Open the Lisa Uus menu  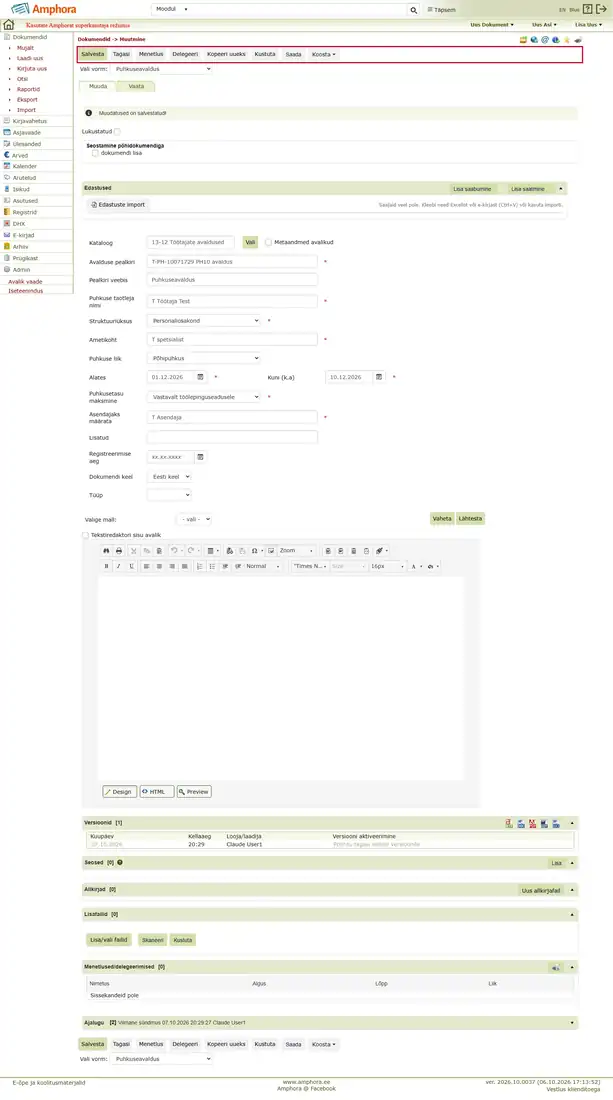pyautogui.click(x=588, y=25)
